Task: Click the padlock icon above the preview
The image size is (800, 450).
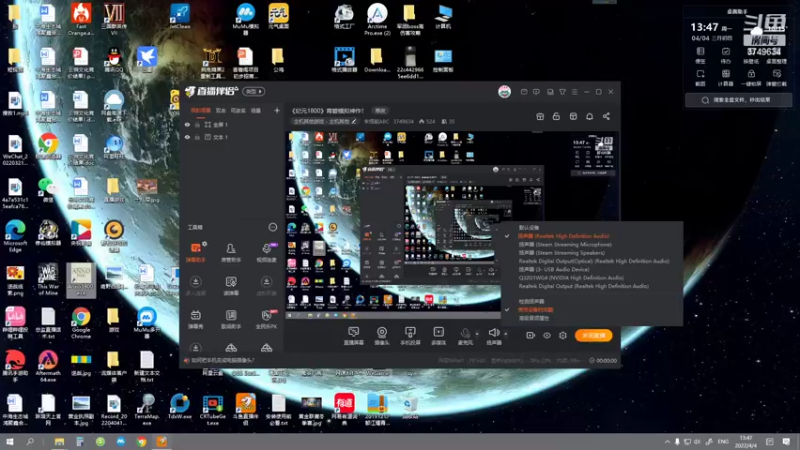Action: coord(556,116)
